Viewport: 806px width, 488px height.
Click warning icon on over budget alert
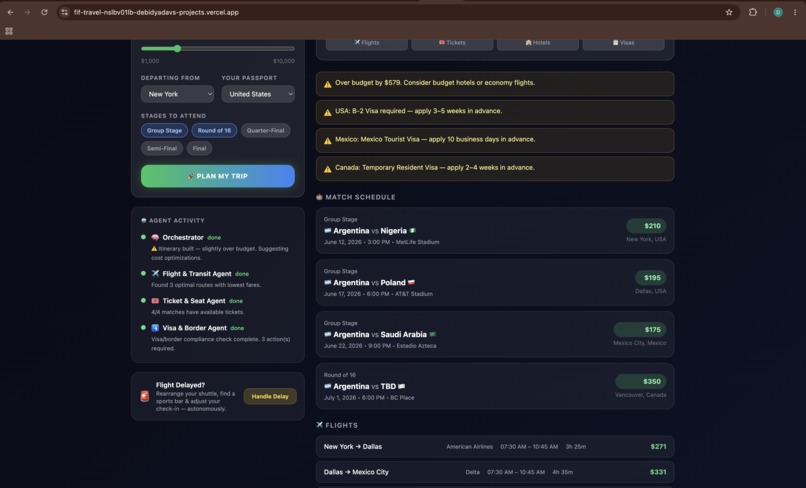[327, 84]
